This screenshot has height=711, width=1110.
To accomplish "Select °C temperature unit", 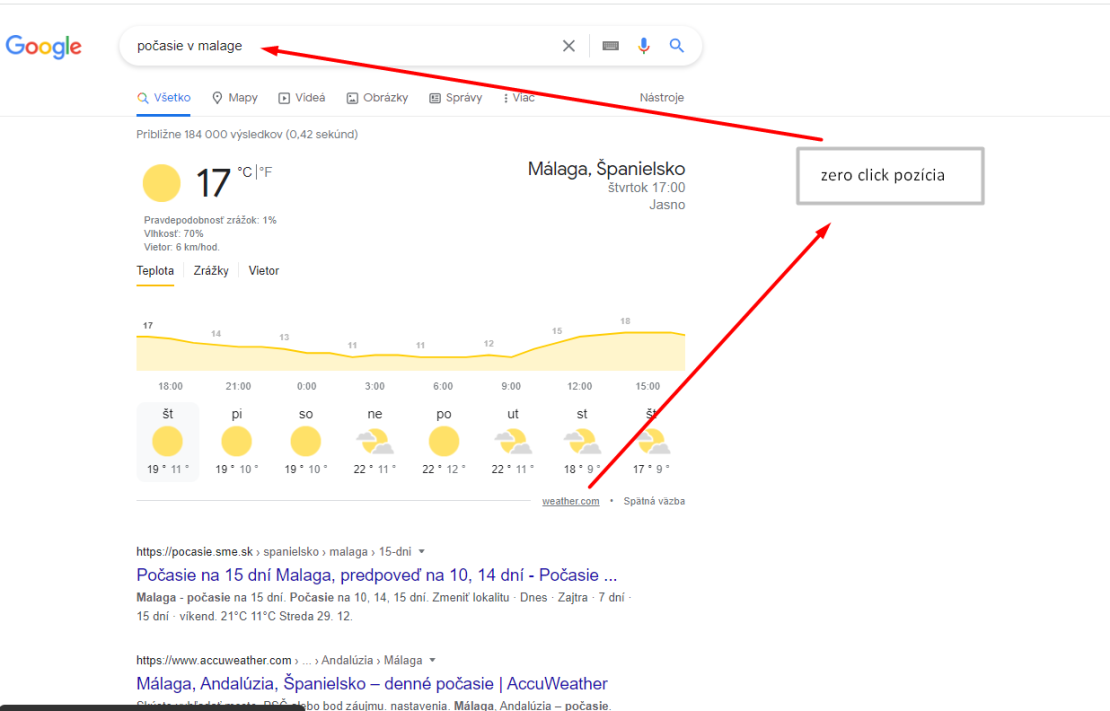I will (x=245, y=172).
